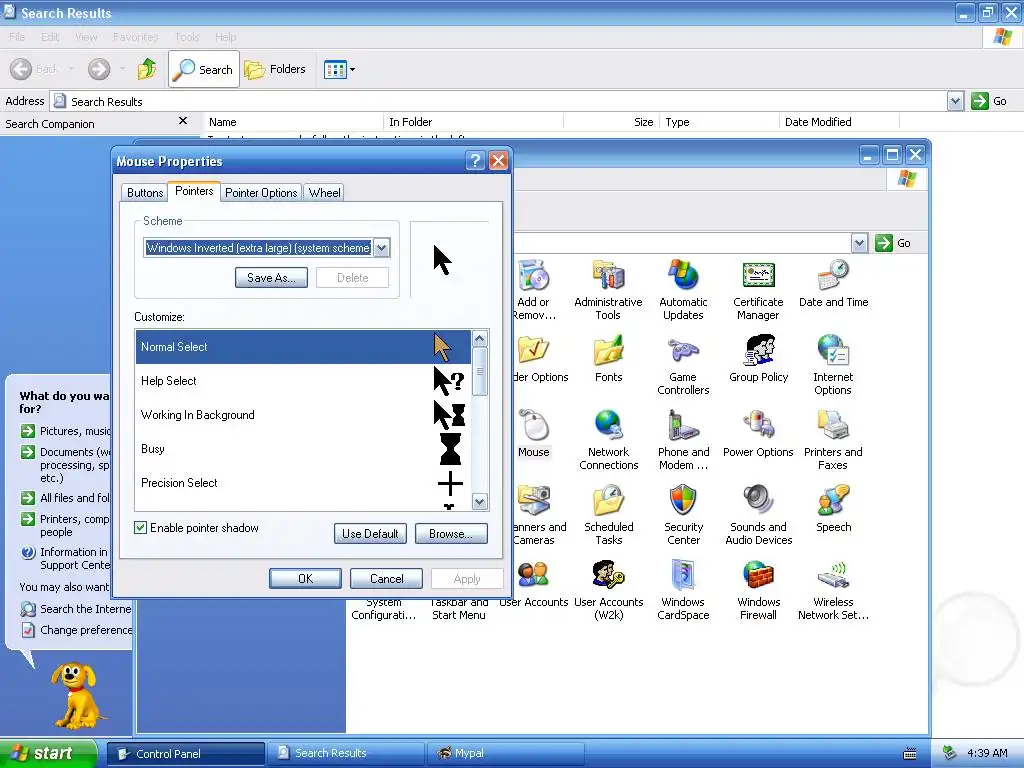This screenshot has height=768, width=1024.
Task: Open the Views toolbar button
Action: tap(340, 69)
